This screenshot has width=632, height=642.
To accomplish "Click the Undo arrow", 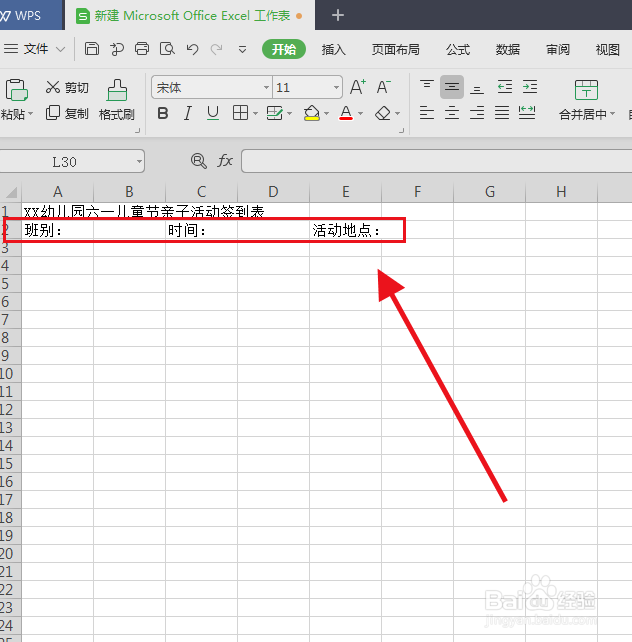I will tap(192, 50).
